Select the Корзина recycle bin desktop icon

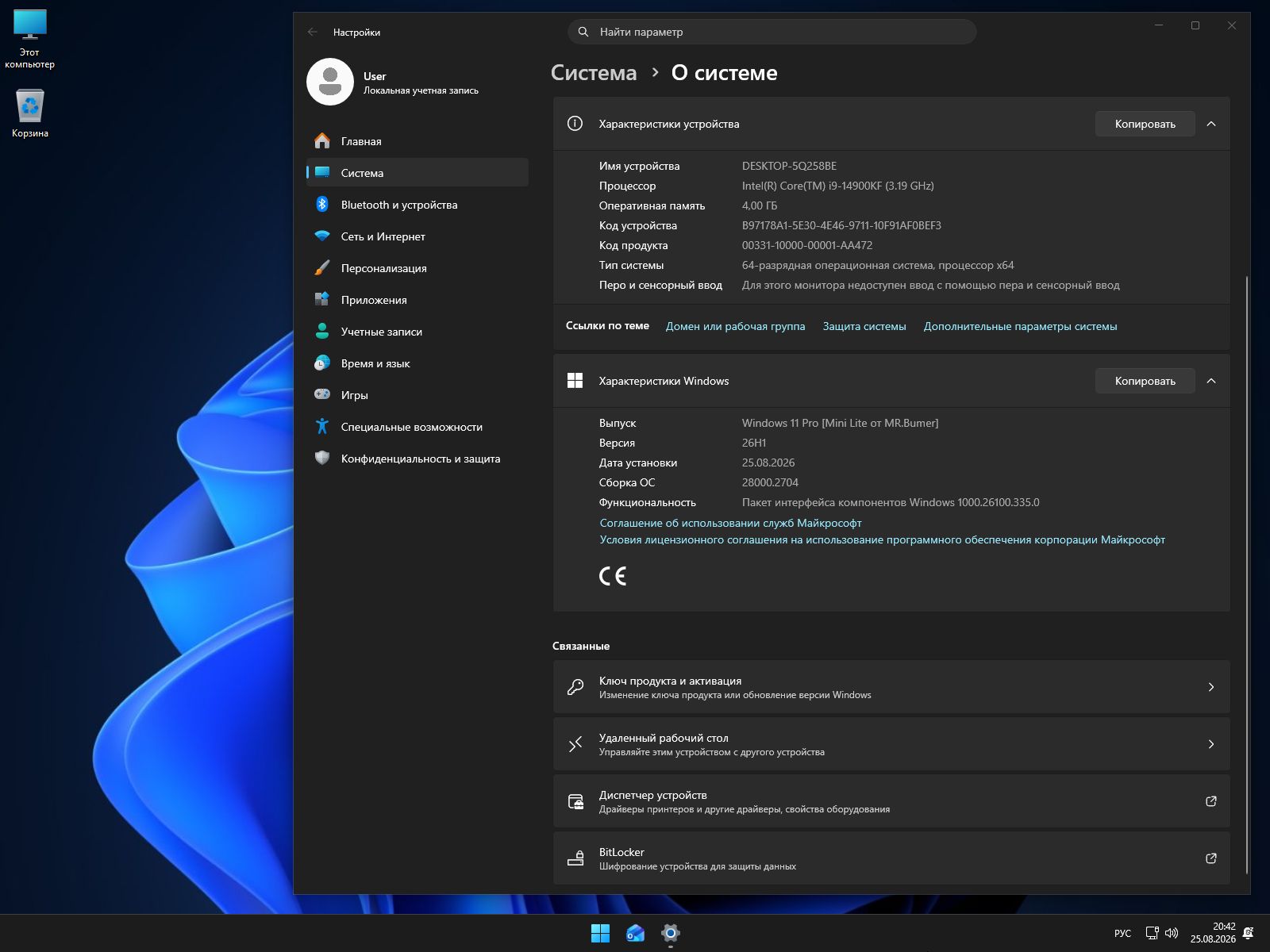point(30,112)
